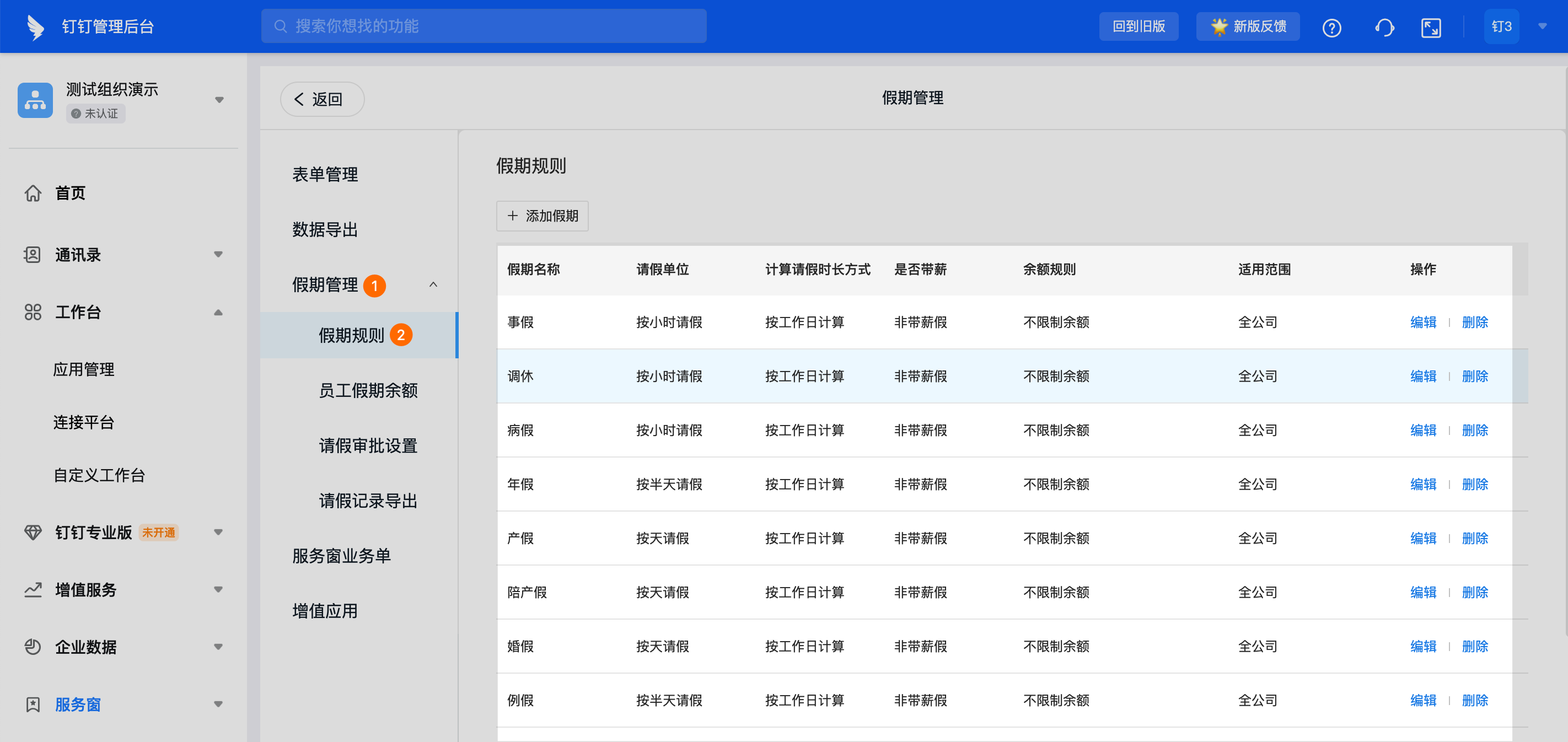Click the 首页 home icon

click(33, 193)
